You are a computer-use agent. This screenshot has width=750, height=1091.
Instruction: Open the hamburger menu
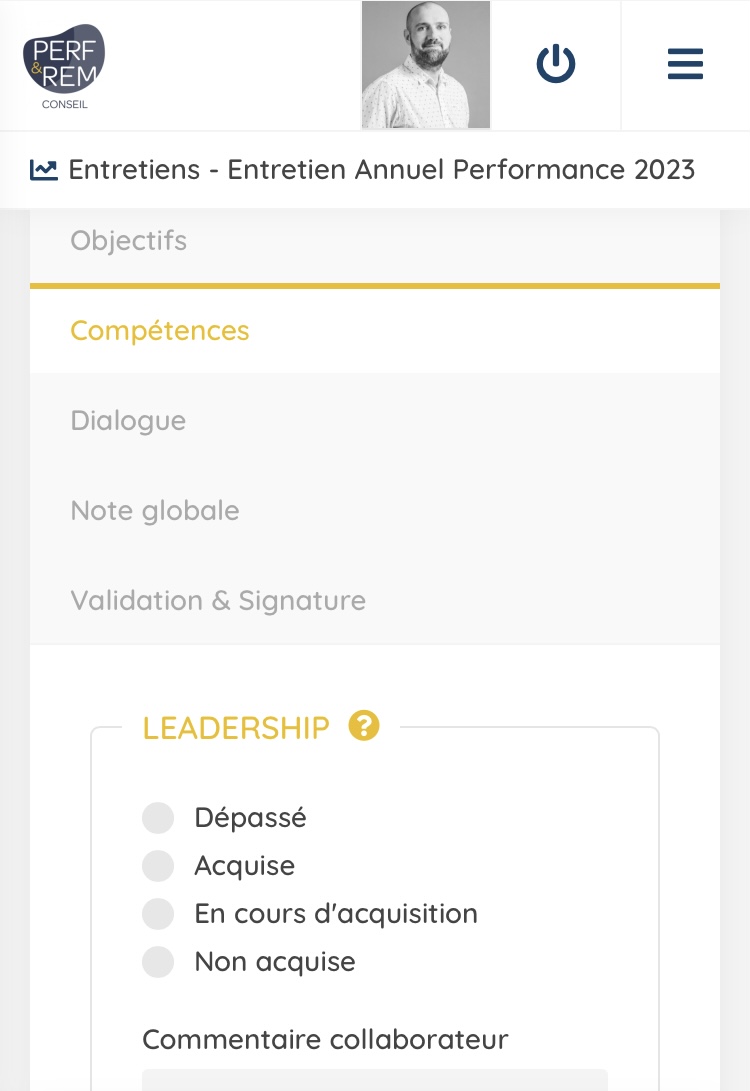pyautogui.click(x=685, y=65)
